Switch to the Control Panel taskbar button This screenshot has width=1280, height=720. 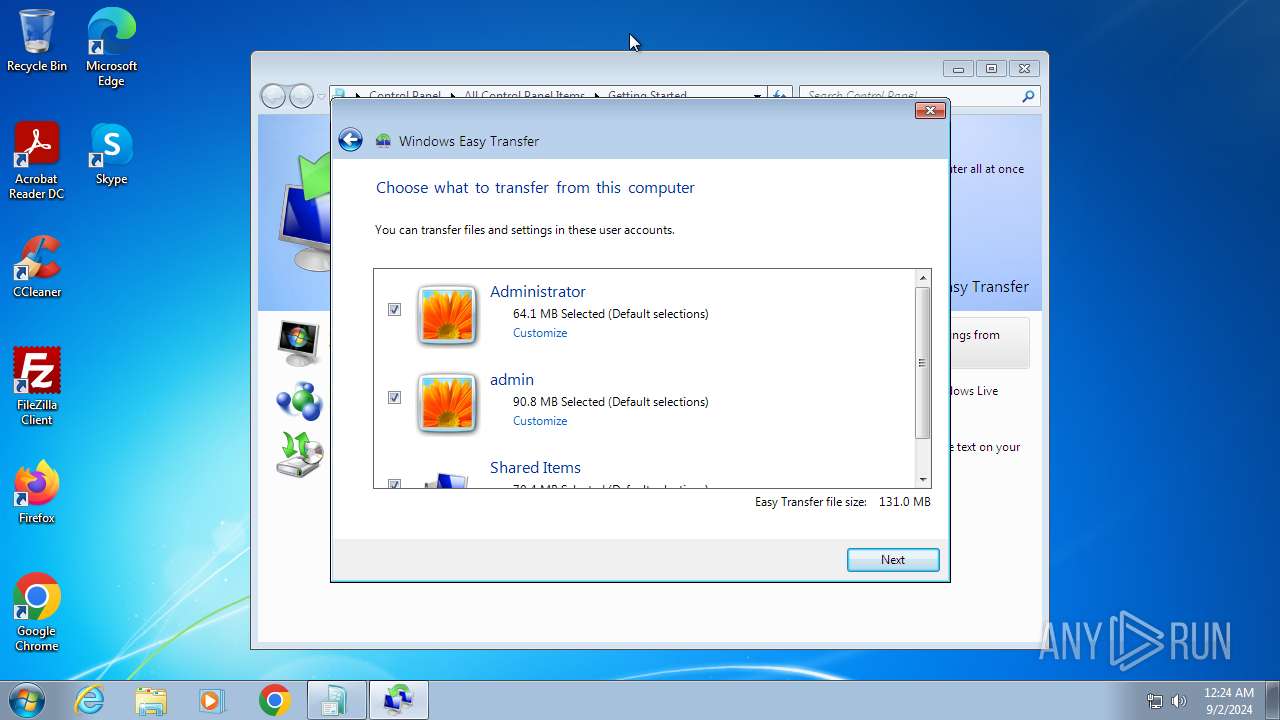[x=336, y=700]
